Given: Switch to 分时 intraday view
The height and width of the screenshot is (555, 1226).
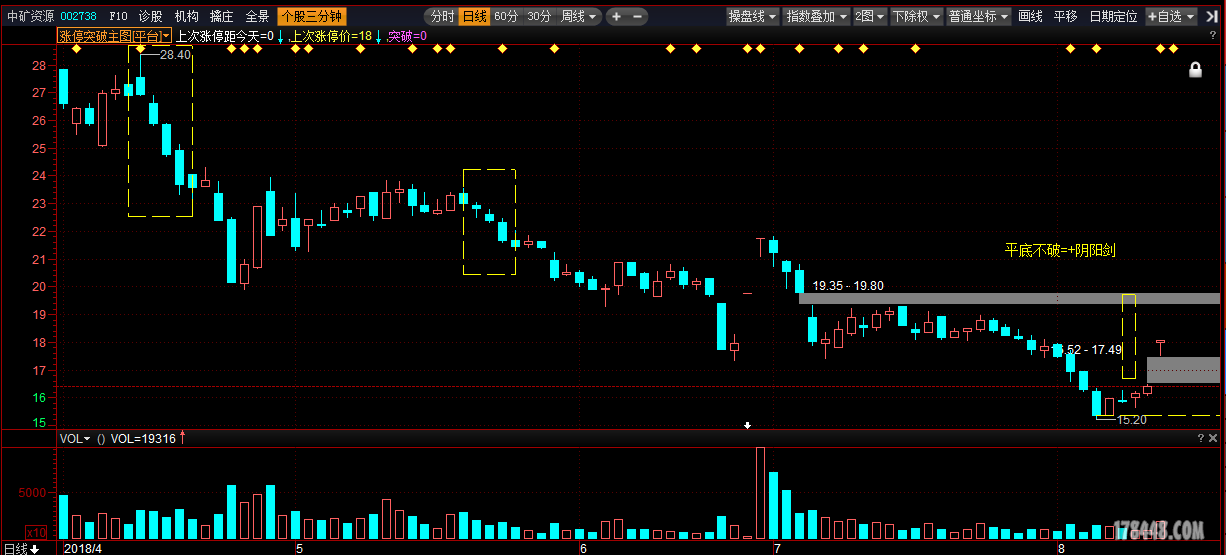Looking at the screenshot, I should pyautogui.click(x=441, y=17).
